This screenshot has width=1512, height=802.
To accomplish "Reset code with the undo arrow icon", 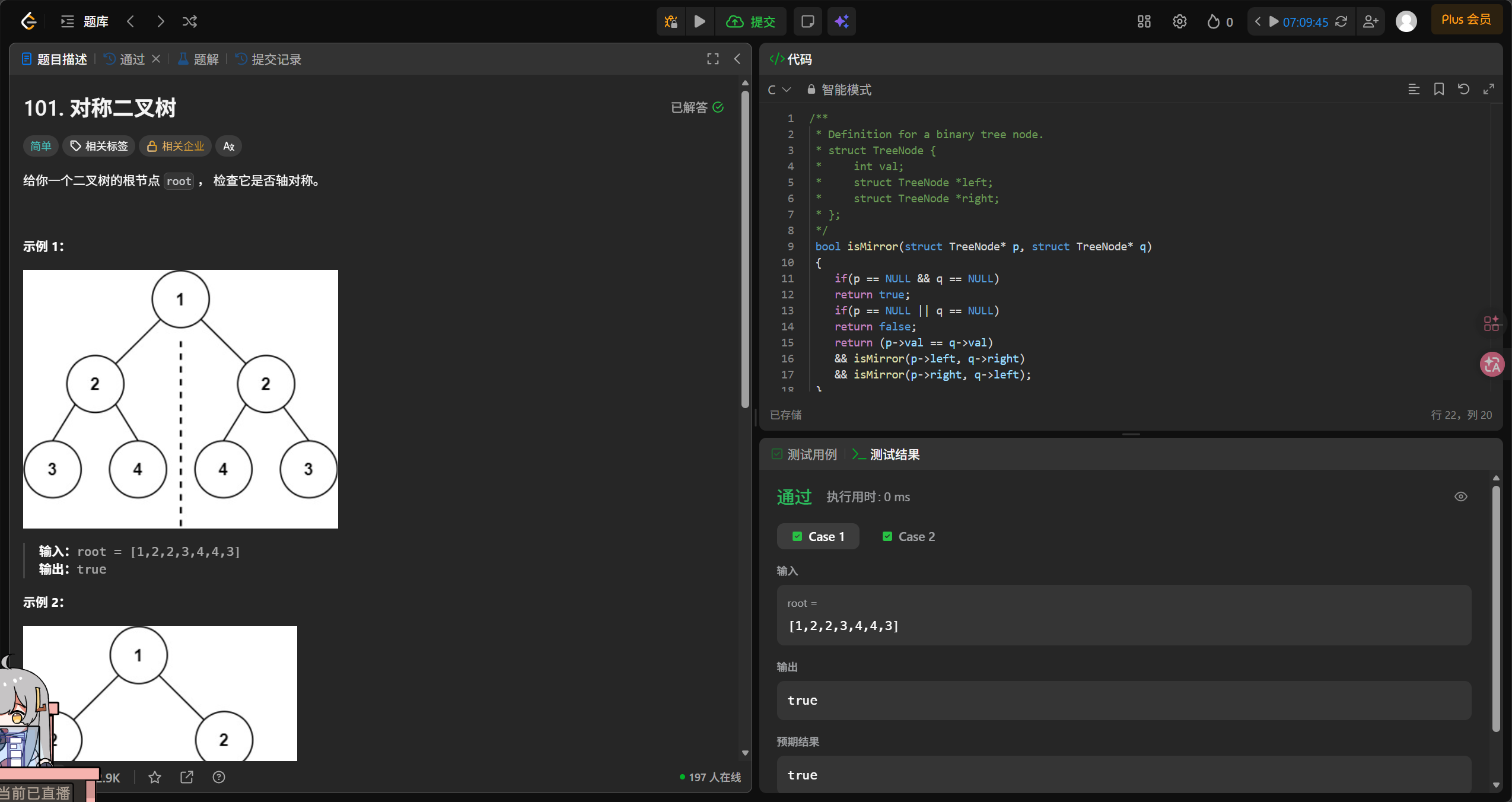I will coord(1463,89).
